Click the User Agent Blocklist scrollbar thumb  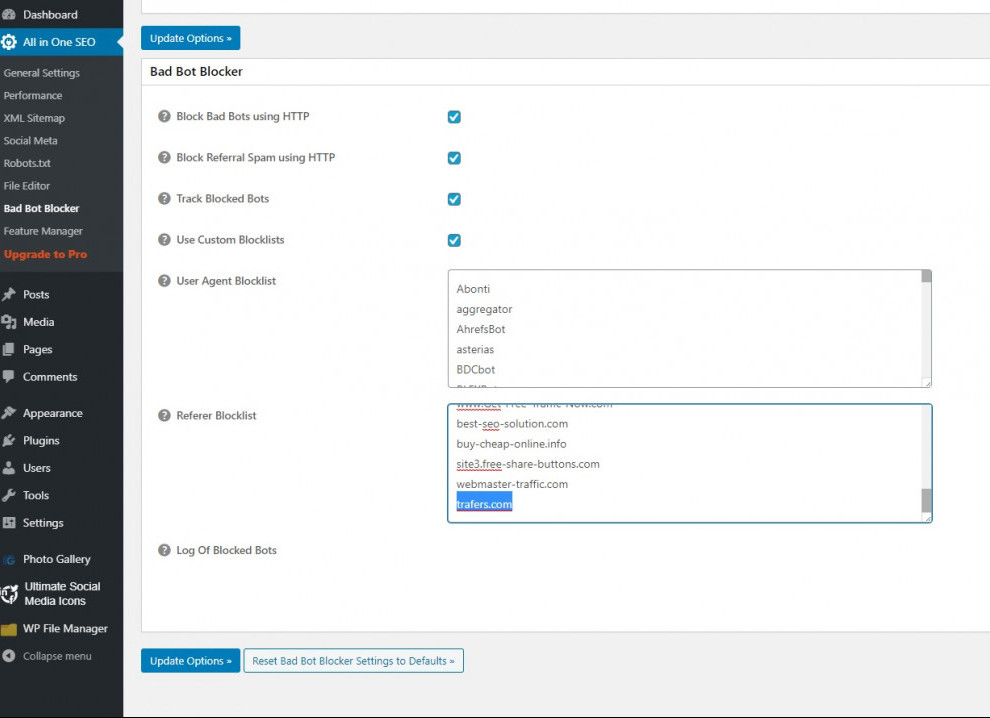click(926, 276)
